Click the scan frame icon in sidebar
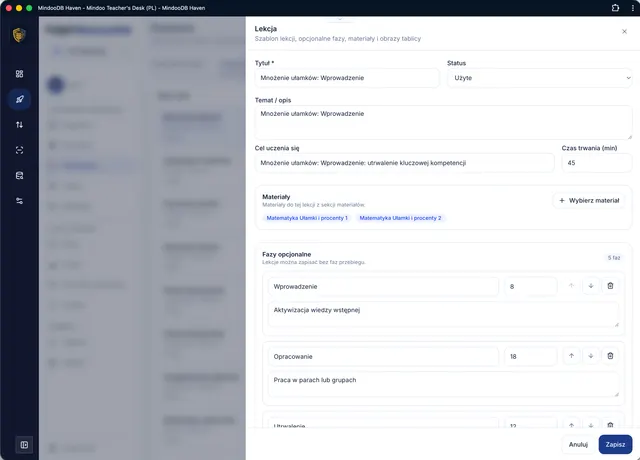 pos(19,150)
